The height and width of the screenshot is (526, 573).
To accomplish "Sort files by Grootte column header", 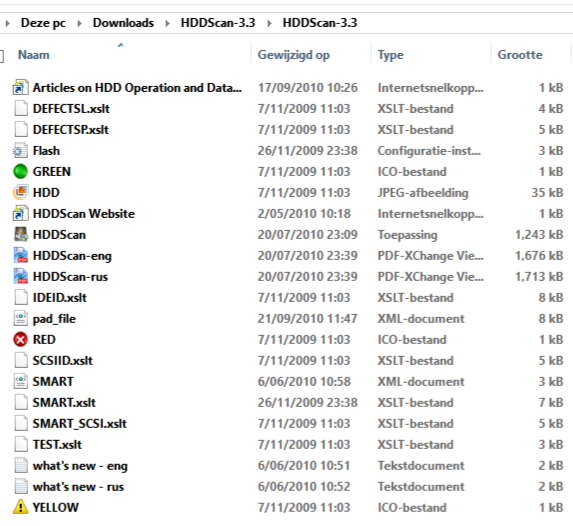I will tap(520, 55).
